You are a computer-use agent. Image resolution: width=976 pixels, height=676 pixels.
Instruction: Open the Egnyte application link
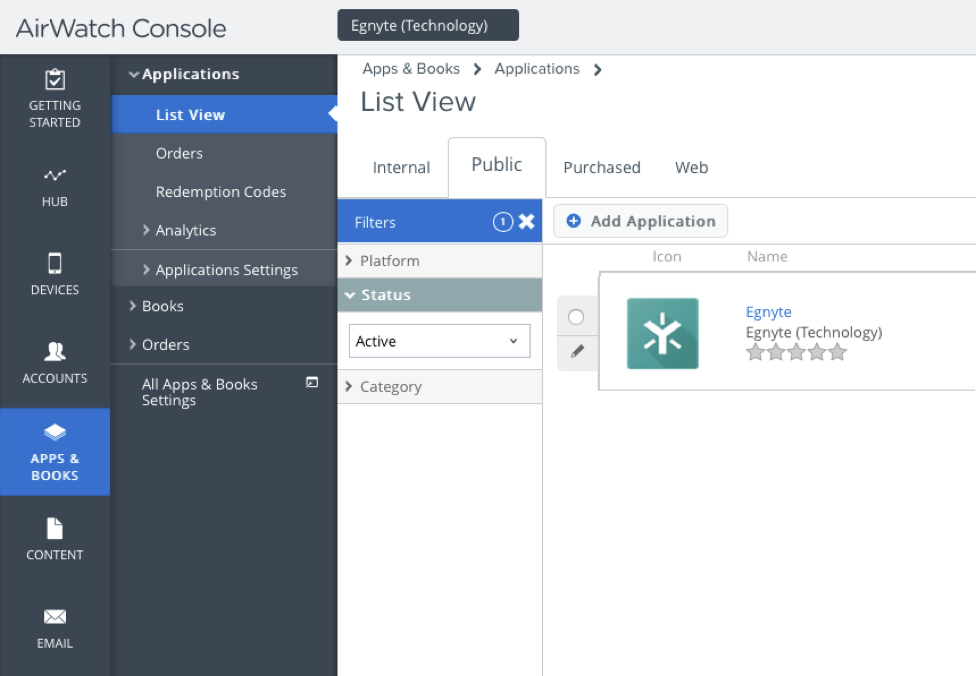769,312
